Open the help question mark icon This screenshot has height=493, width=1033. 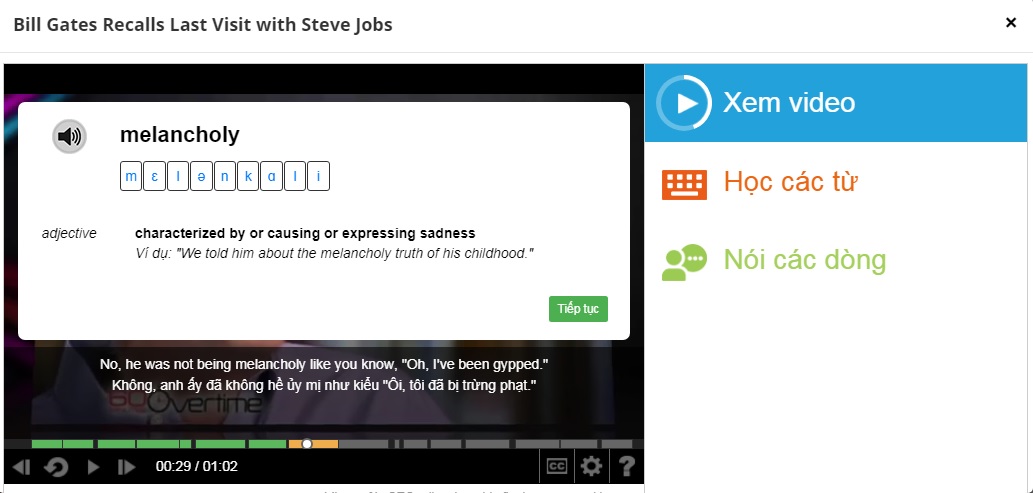pos(627,467)
